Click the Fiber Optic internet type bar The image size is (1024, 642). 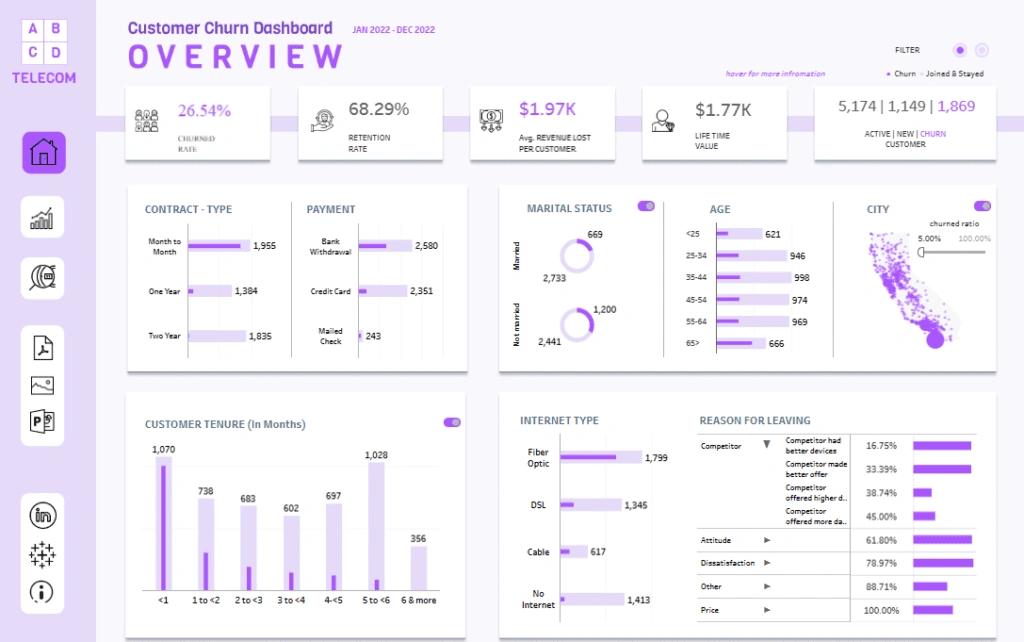(600, 457)
